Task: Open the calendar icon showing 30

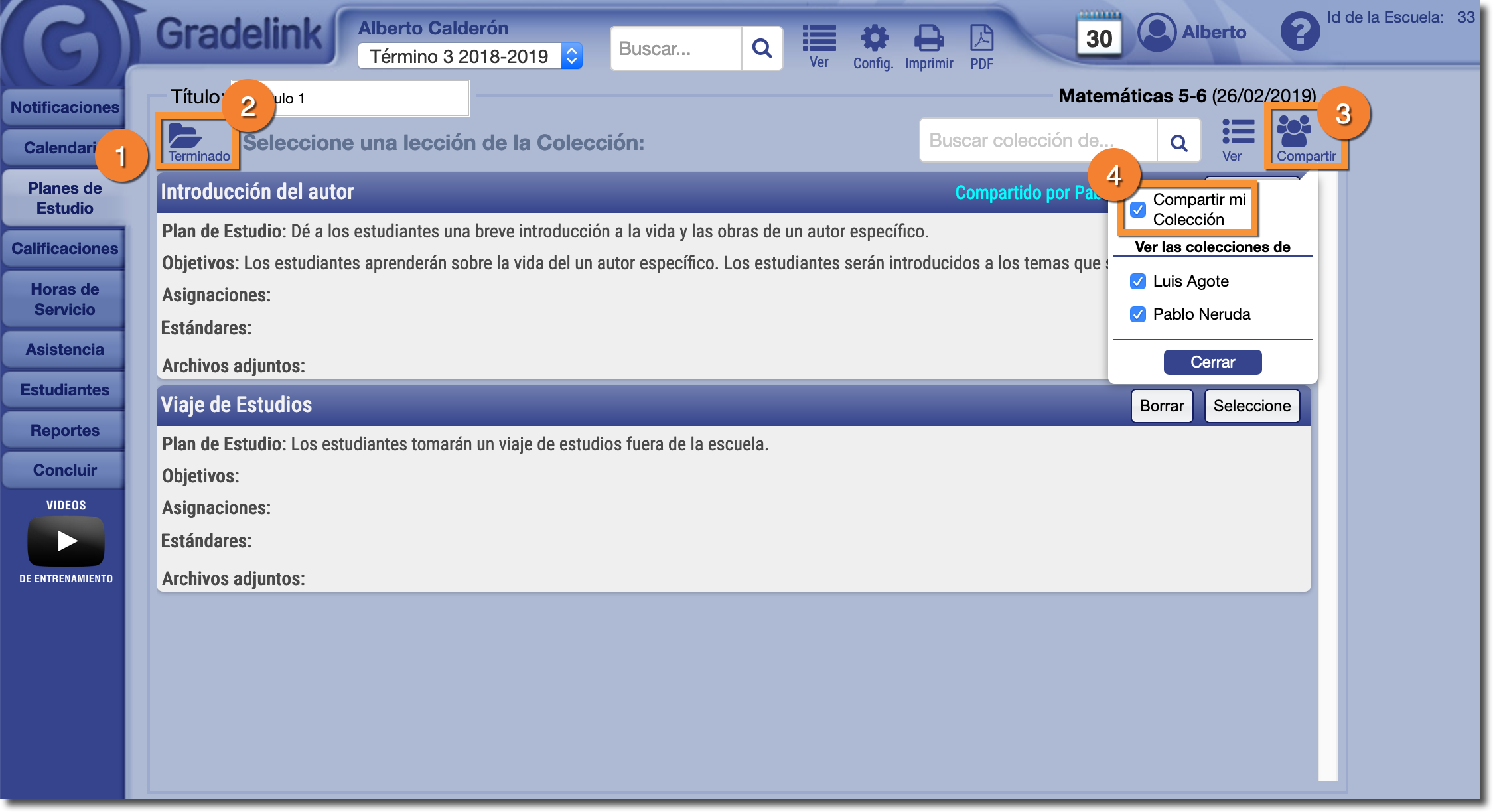Action: pos(1099,34)
